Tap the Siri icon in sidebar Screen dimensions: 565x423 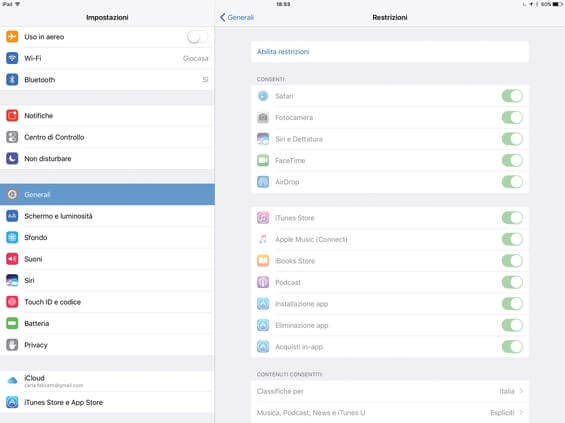[x=12, y=280]
